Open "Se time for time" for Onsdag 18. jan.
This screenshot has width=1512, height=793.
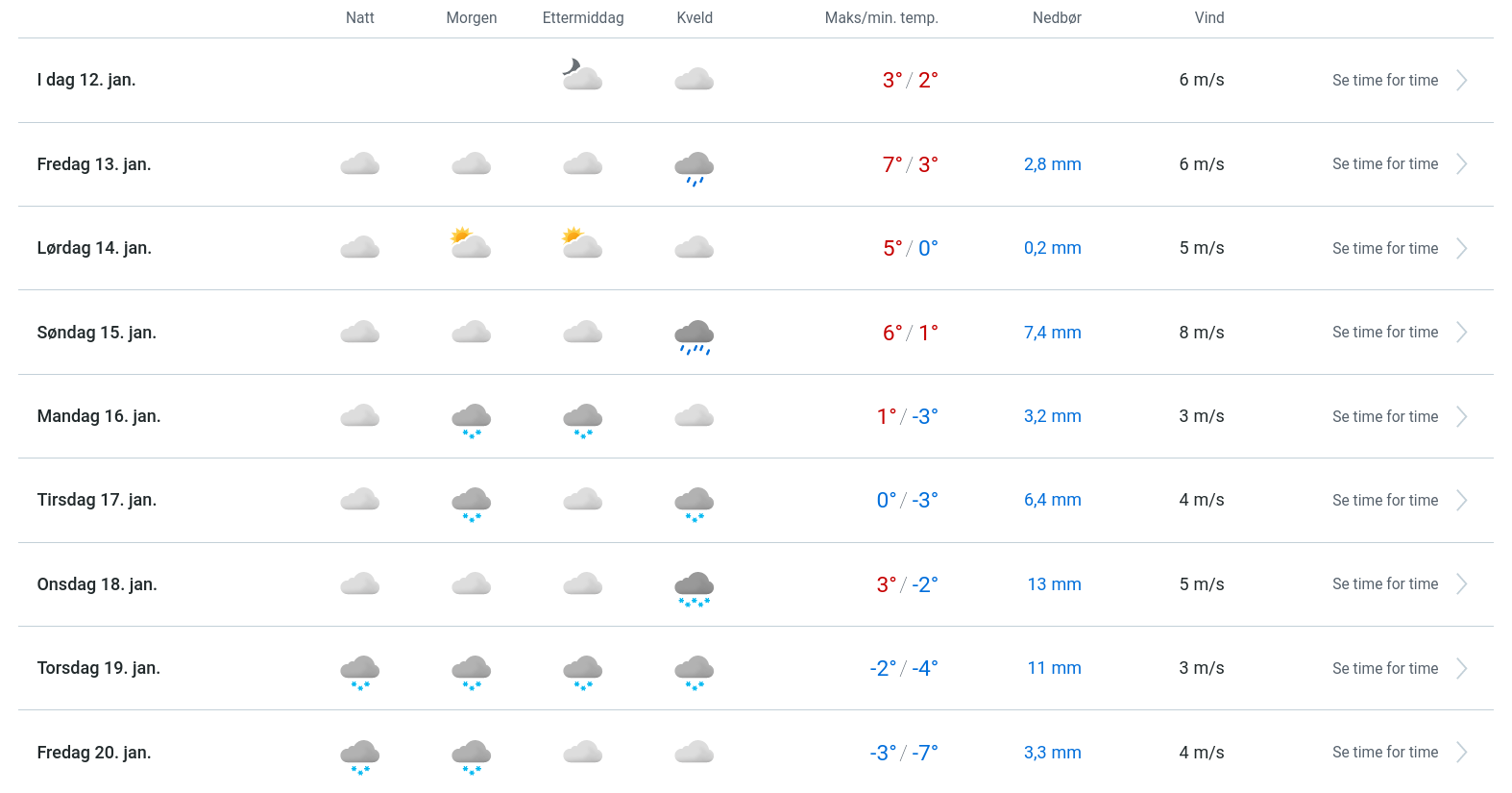1384,584
